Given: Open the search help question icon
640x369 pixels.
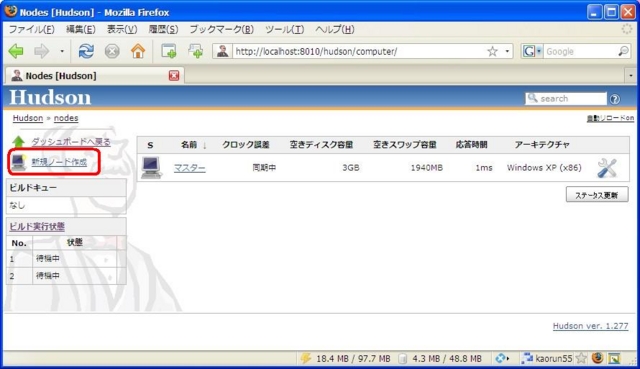Looking at the screenshot, I should (615, 99).
